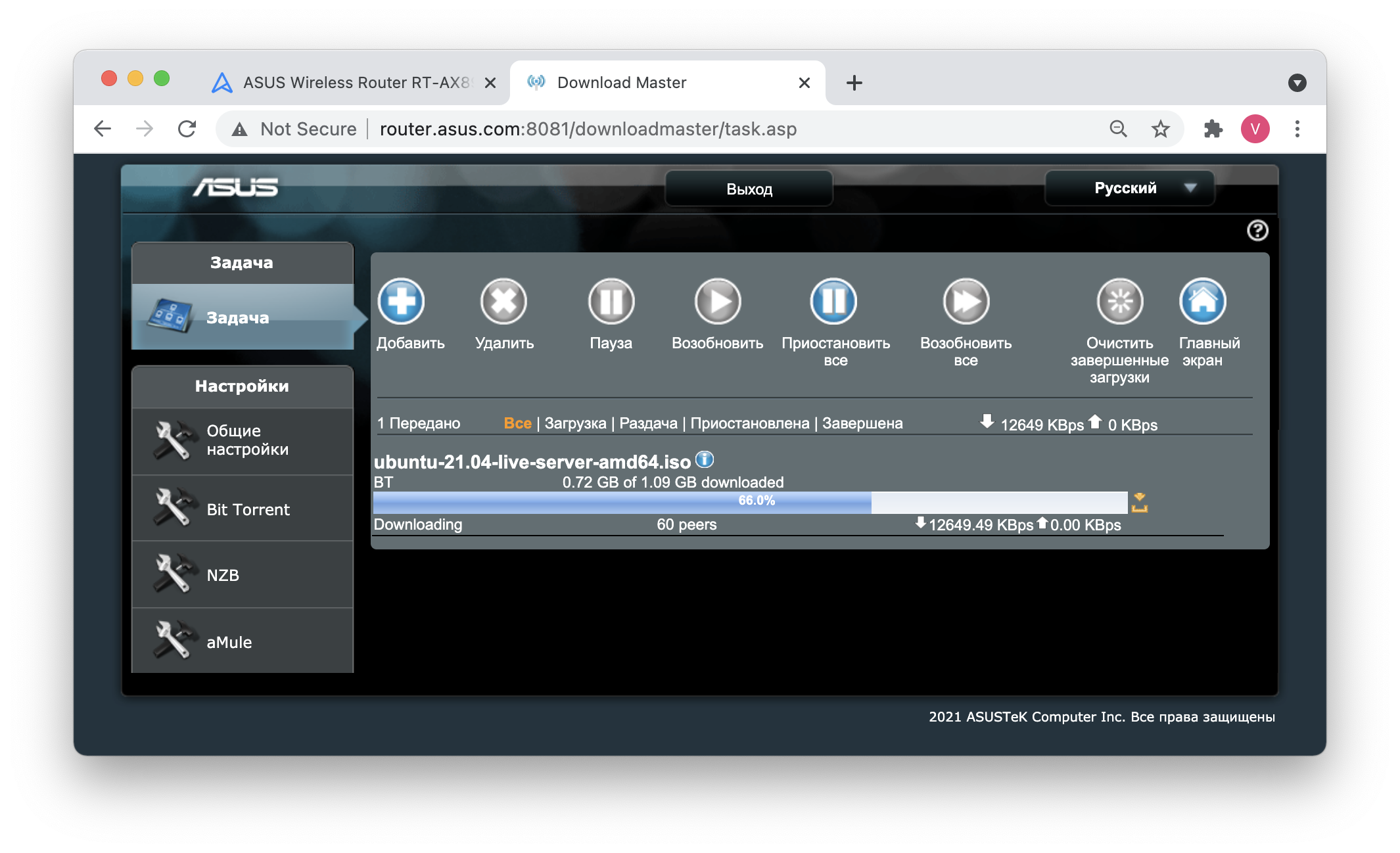Viewport: 1400px width, 853px height.
Task: Select the Задача menu item in sidebar
Action: click(x=243, y=317)
